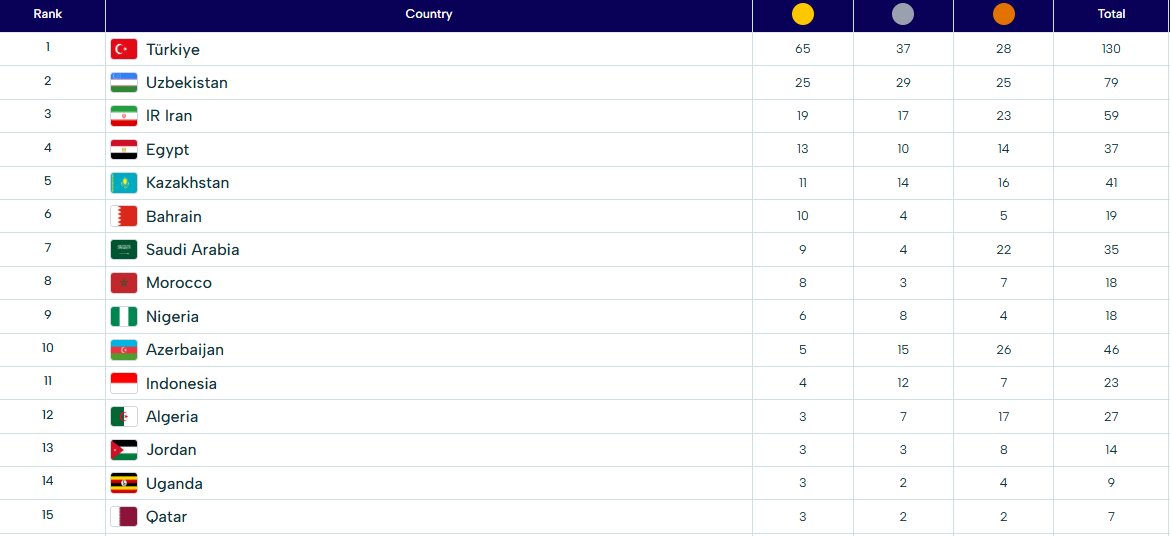Click the Egypt flag icon

coord(124,150)
